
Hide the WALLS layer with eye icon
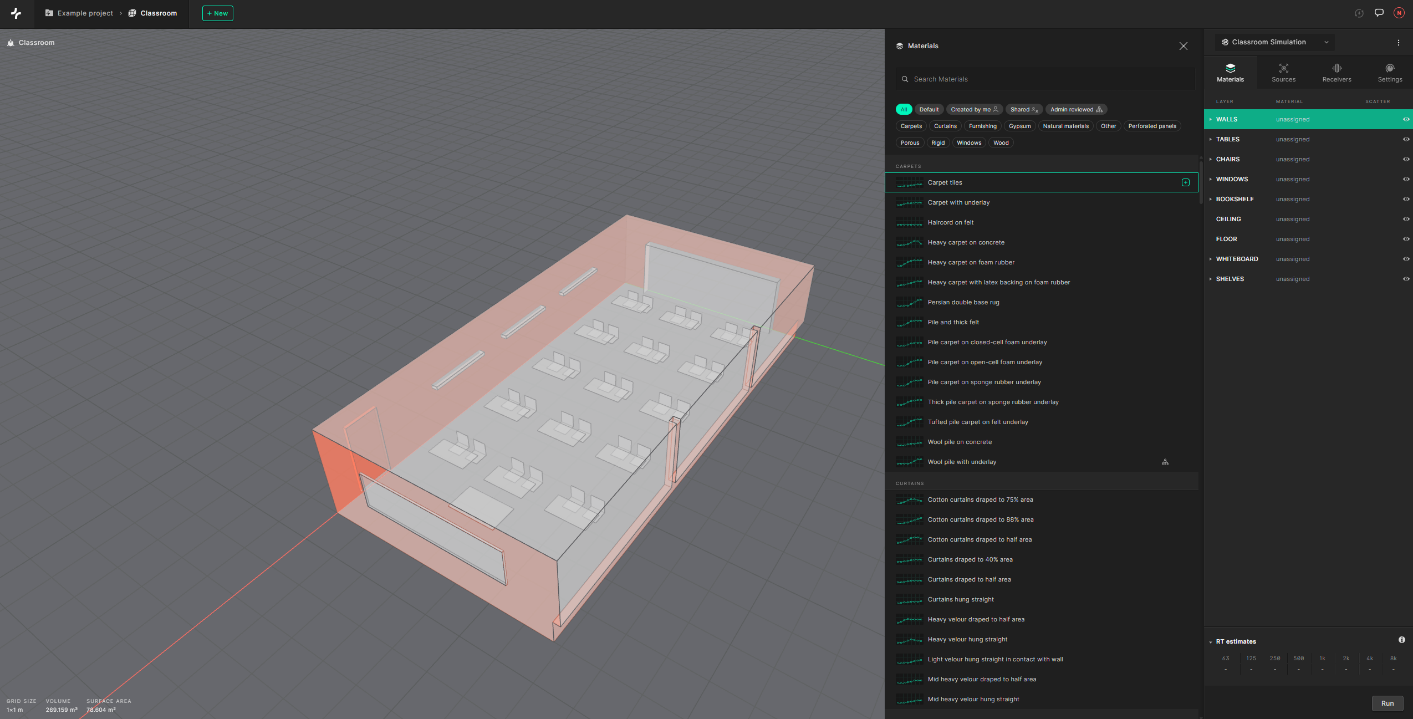point(1406,119)
